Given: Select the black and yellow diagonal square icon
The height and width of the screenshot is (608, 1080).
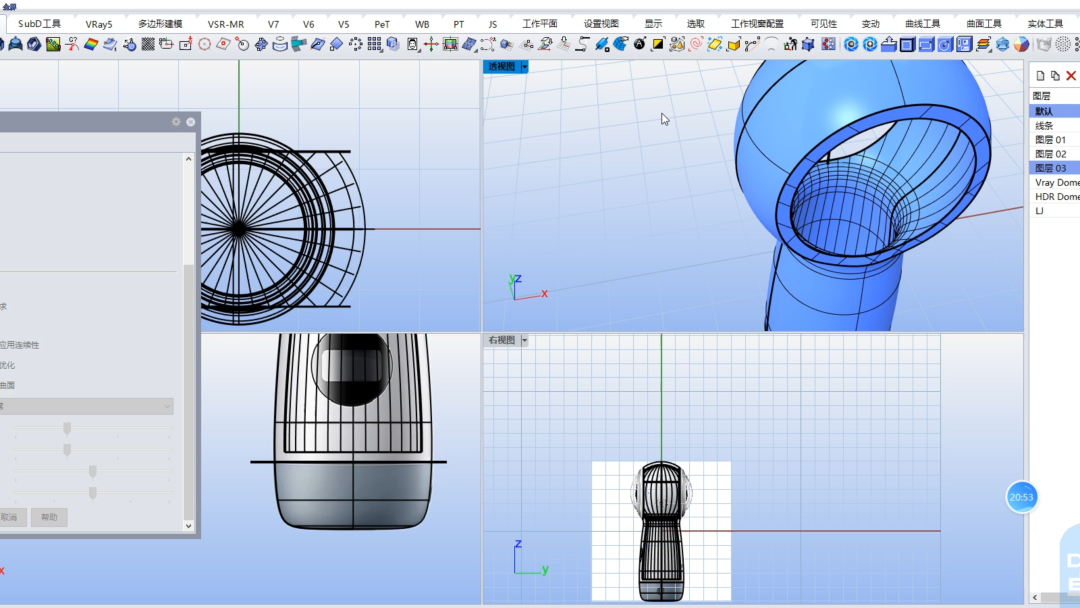Looking at the screenshot, I should [x=658, y=45].
